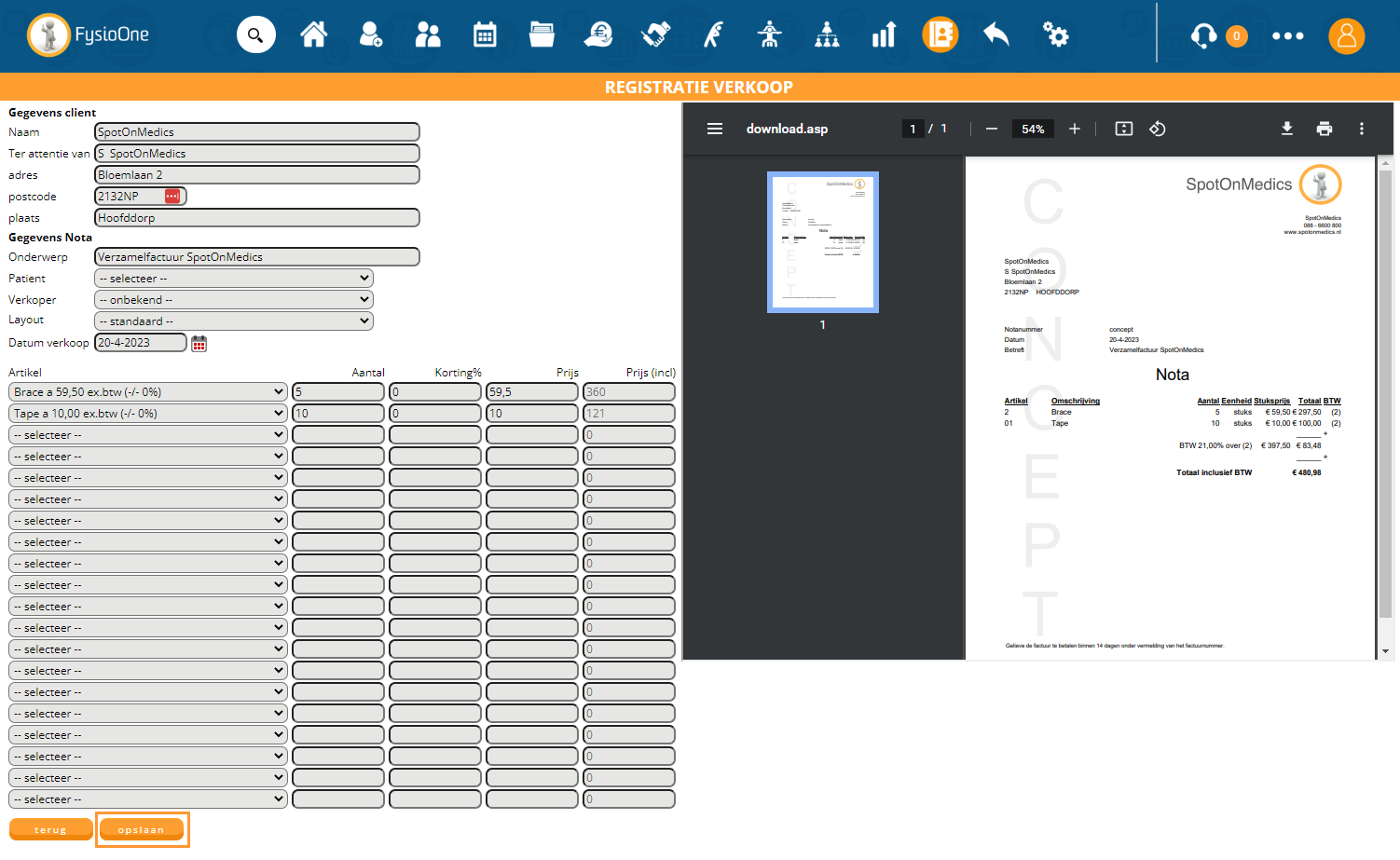Click the terug button
Viewport: 1400px width, 860px height.
coord(50,829)
